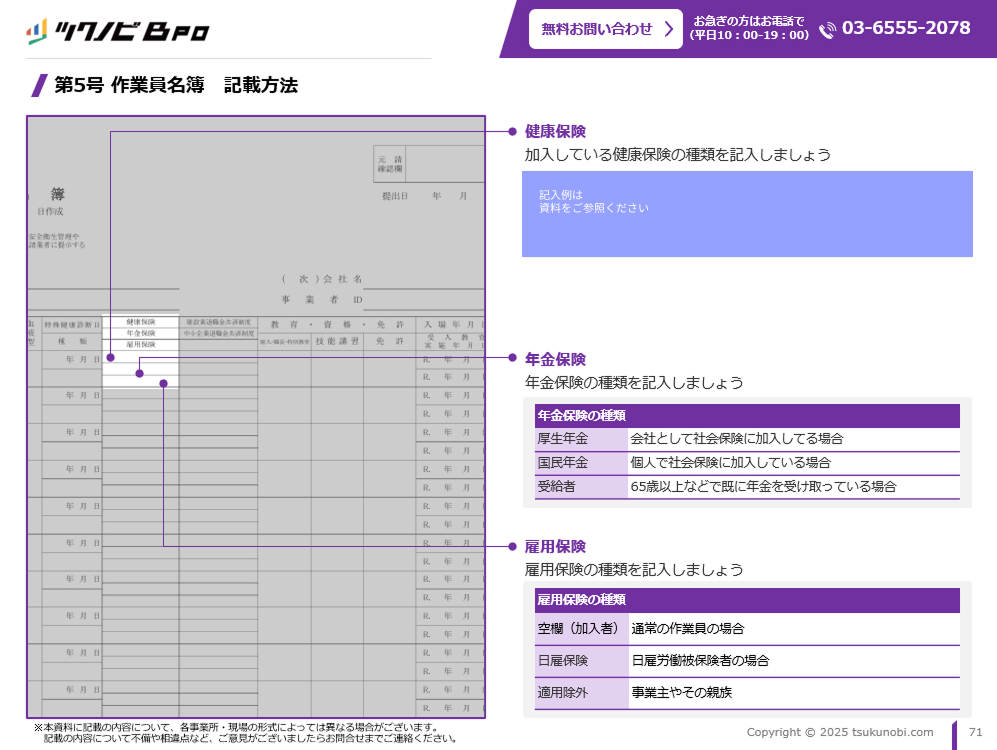Screen dimensions: 997x750
Task: Select the 日雇保険 cell
Action: (581, 661)
